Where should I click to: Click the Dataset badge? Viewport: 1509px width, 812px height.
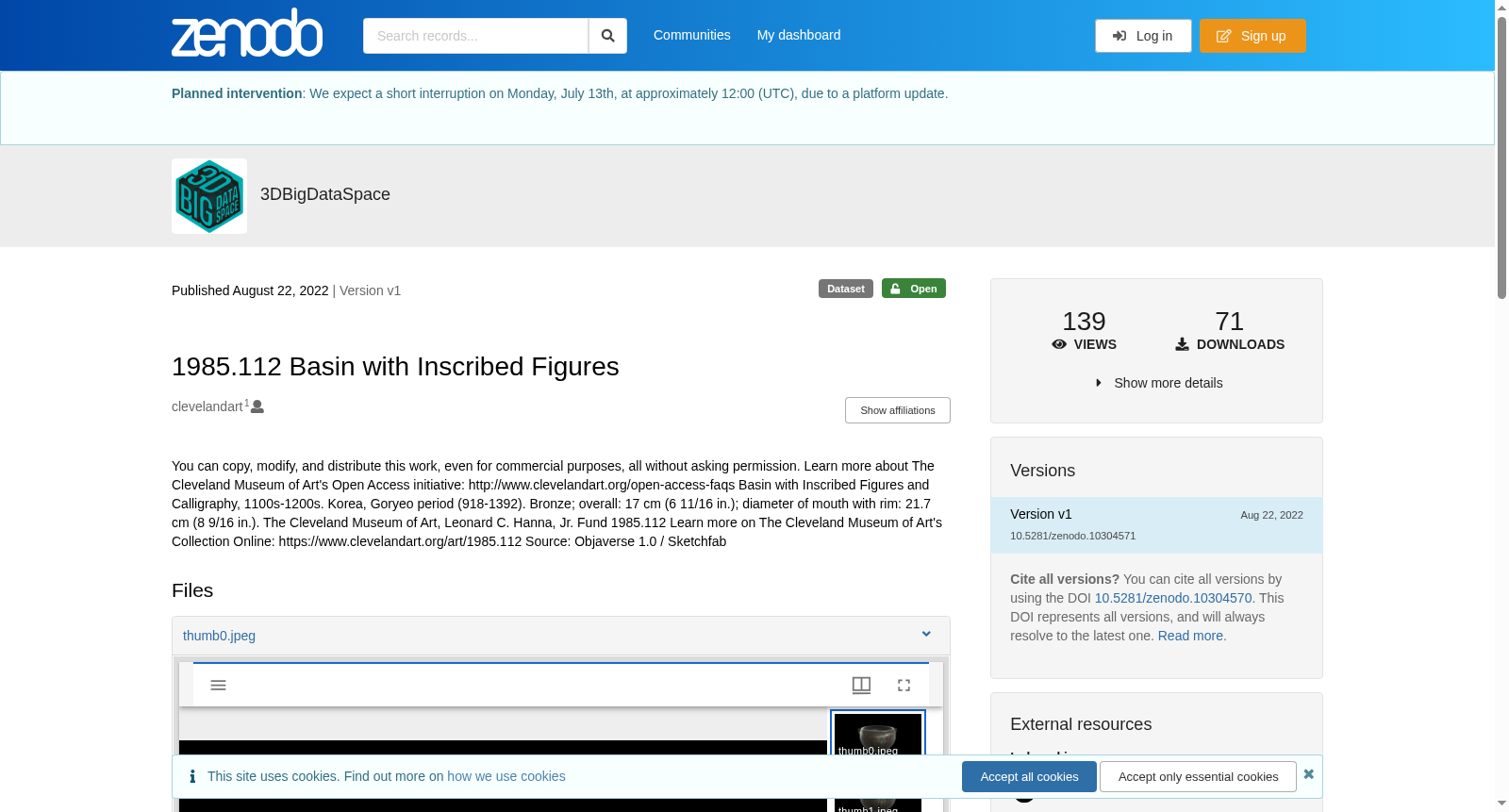[846, 289]
